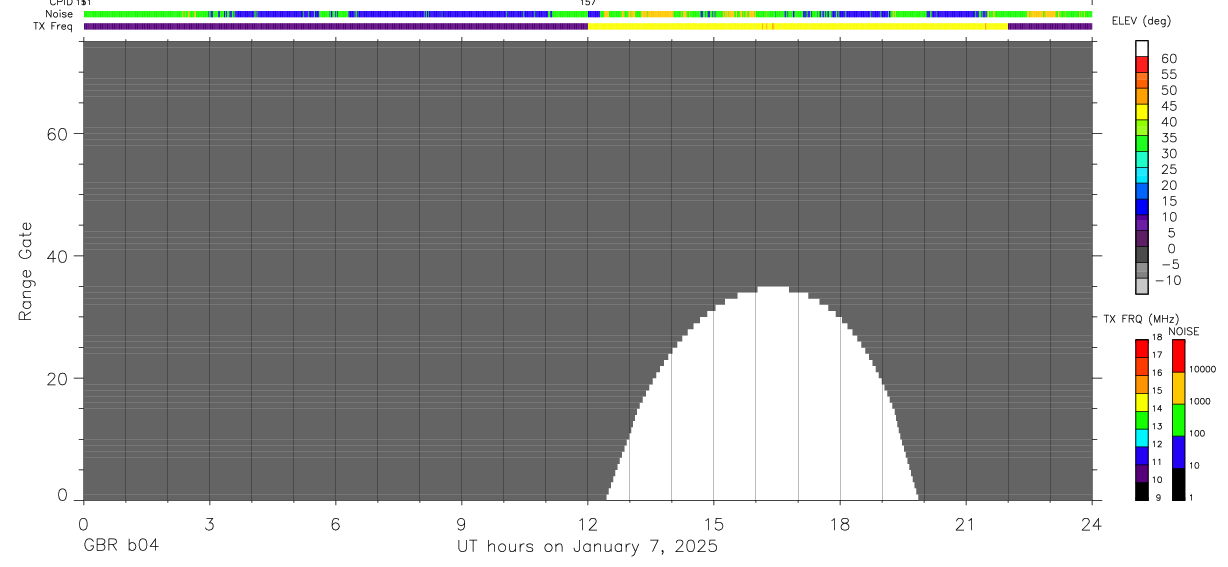The image size is (1228, 567).
Task: Click the Range Gate tick label '20'
Action: pyautogui.click(x=58, y=379)
